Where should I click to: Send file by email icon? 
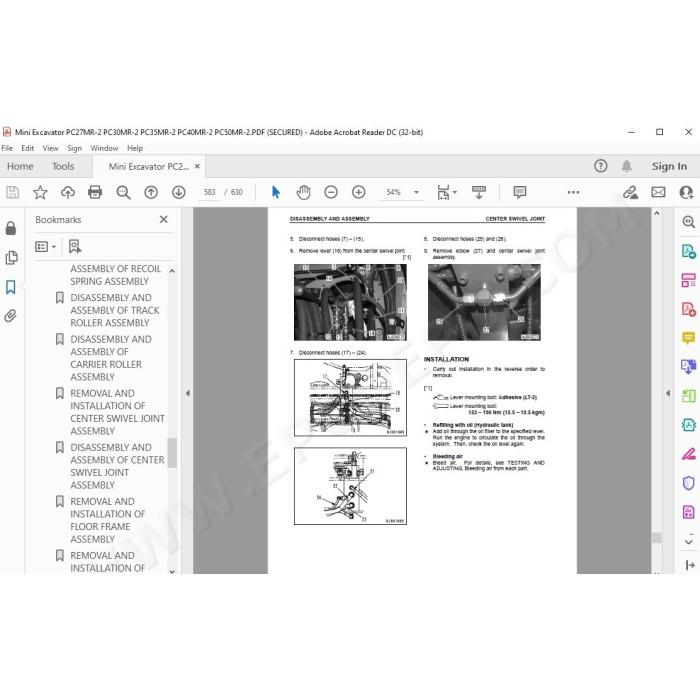[x=658, y=192]
